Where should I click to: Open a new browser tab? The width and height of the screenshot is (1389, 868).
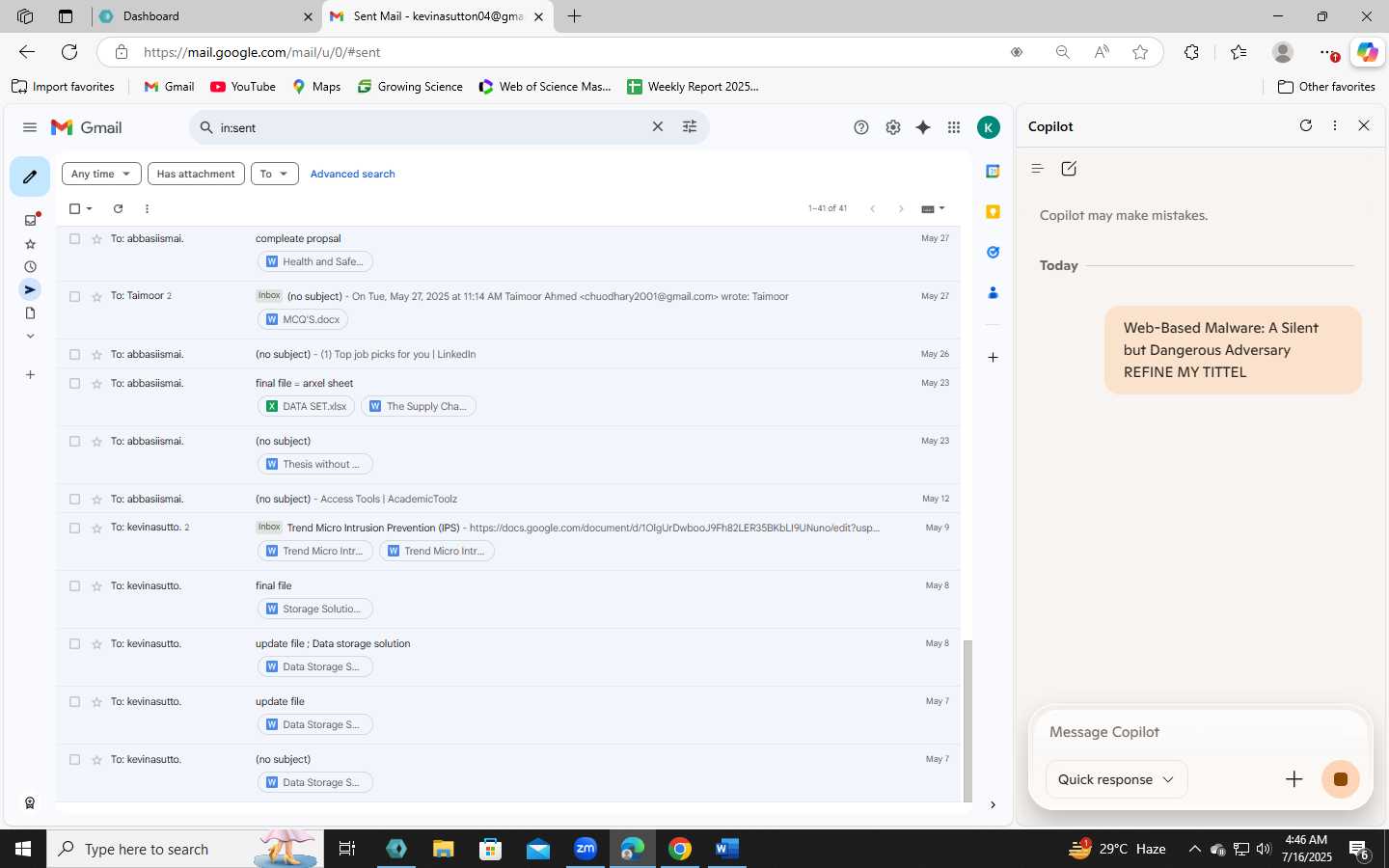(575, 16)
